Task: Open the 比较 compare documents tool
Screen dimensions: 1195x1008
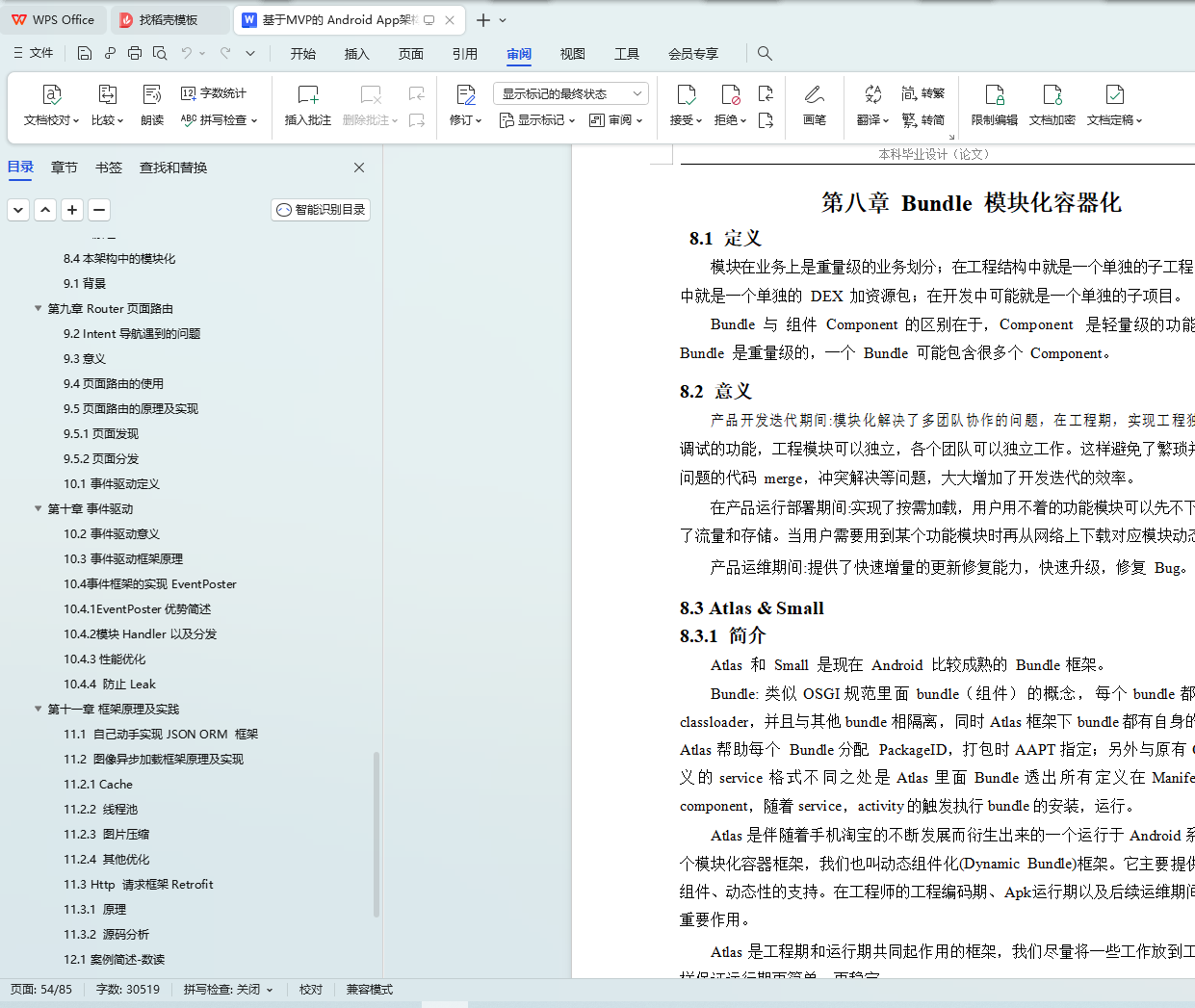Action: tap(107, 105)
